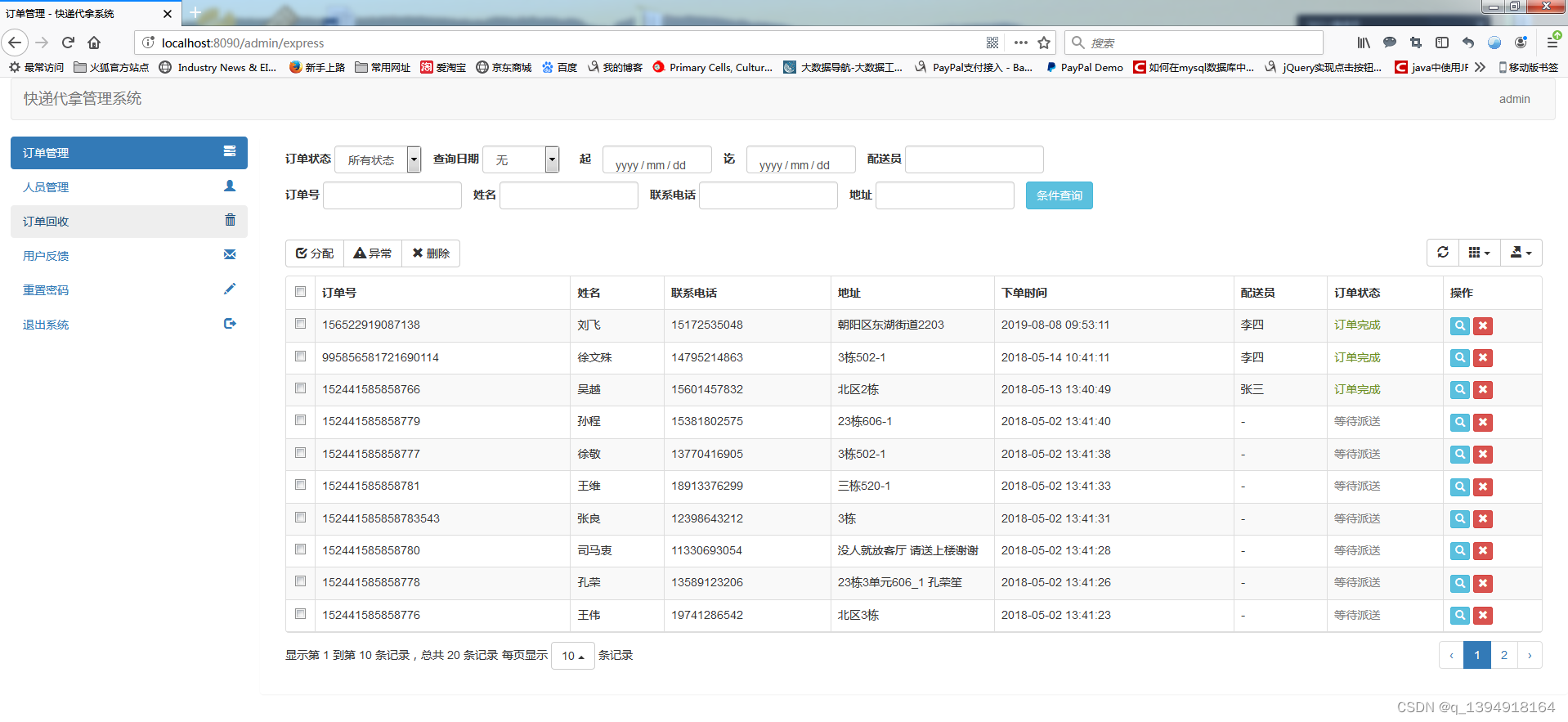Check the row for customer 徐文殊
This screenshot has height=722, width=1568.
coord(301,357)
